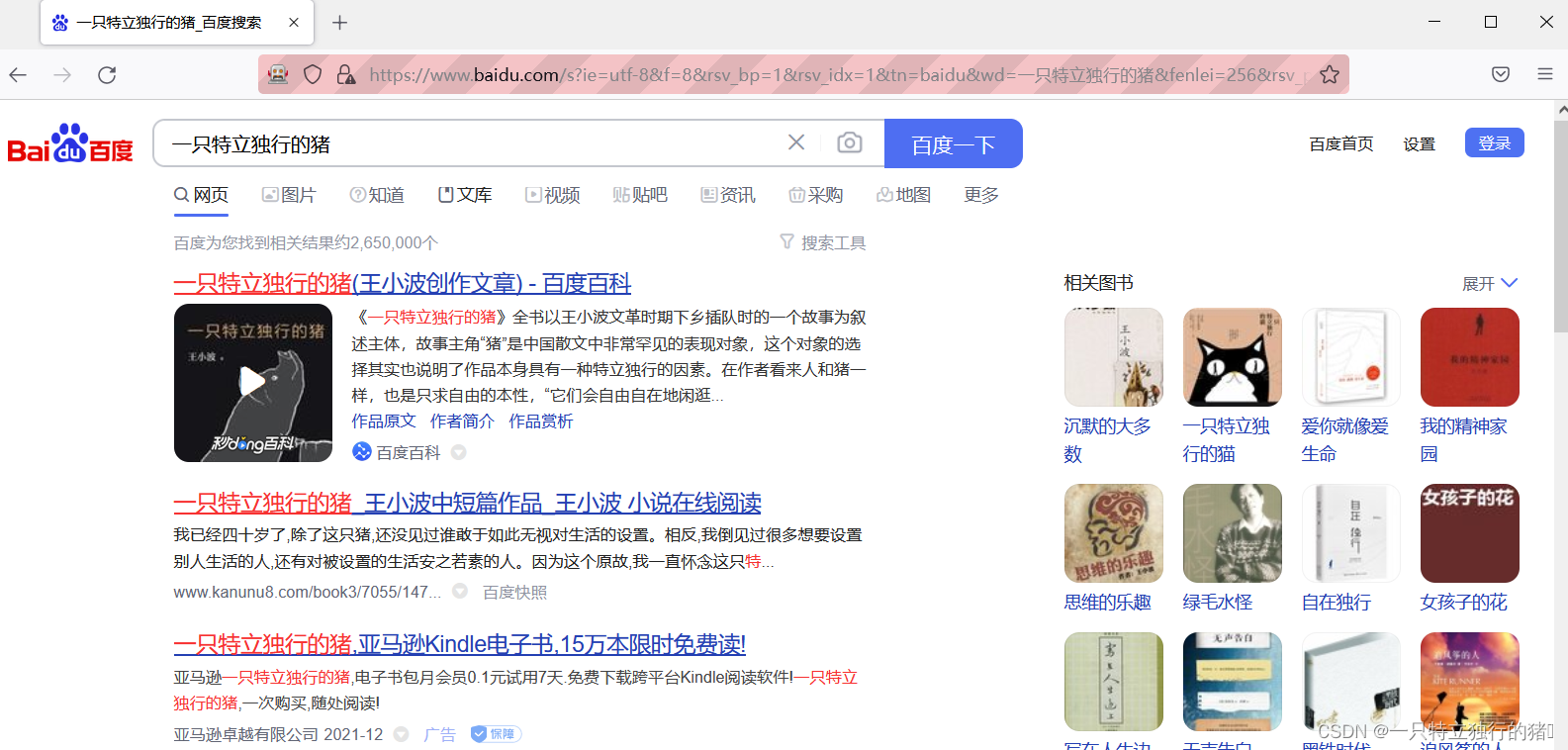Switch to the 贴吧 tab
This screenshot has height=750, width=1568.
point(640,195)
